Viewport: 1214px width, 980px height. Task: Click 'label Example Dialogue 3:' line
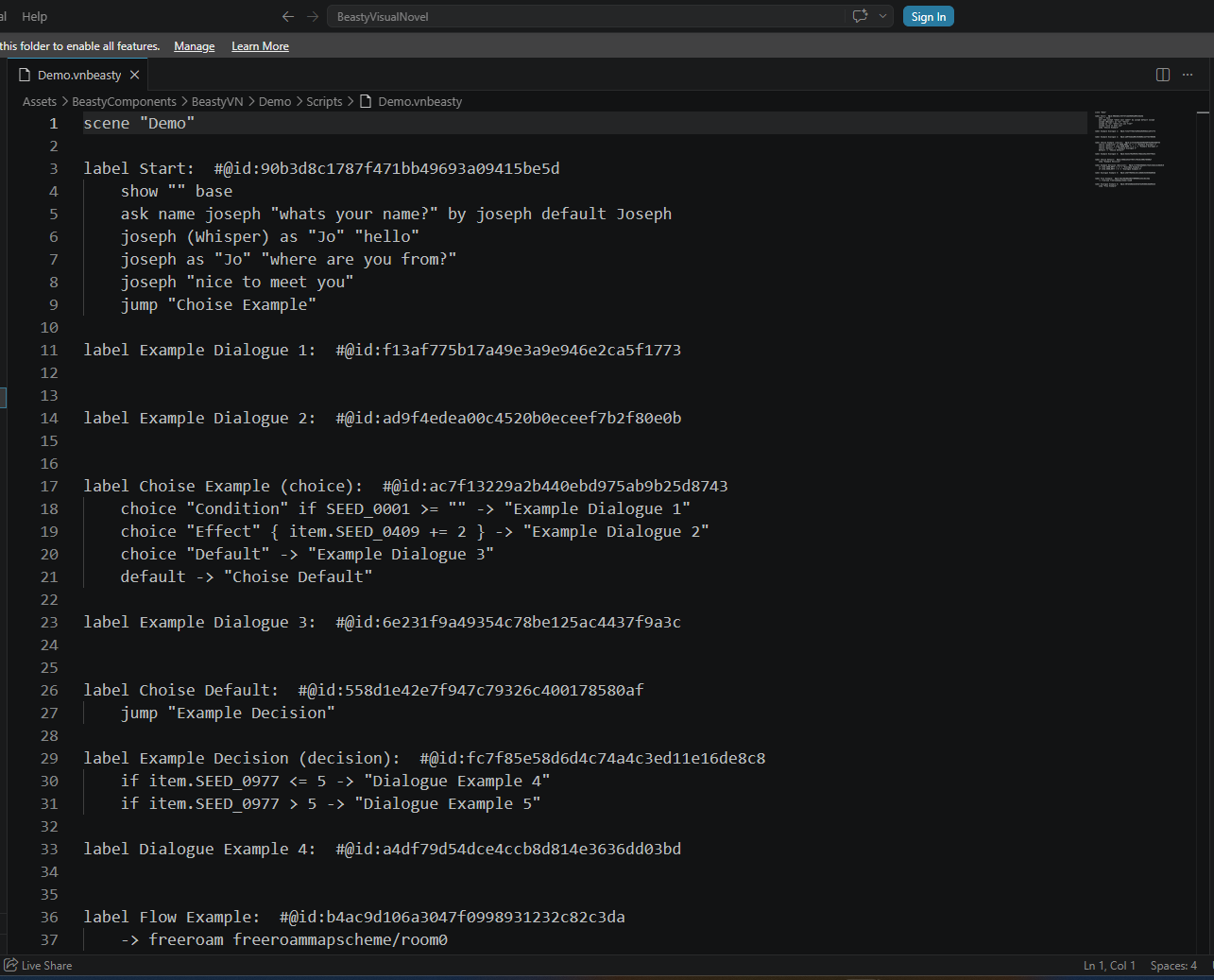(382, 622)
